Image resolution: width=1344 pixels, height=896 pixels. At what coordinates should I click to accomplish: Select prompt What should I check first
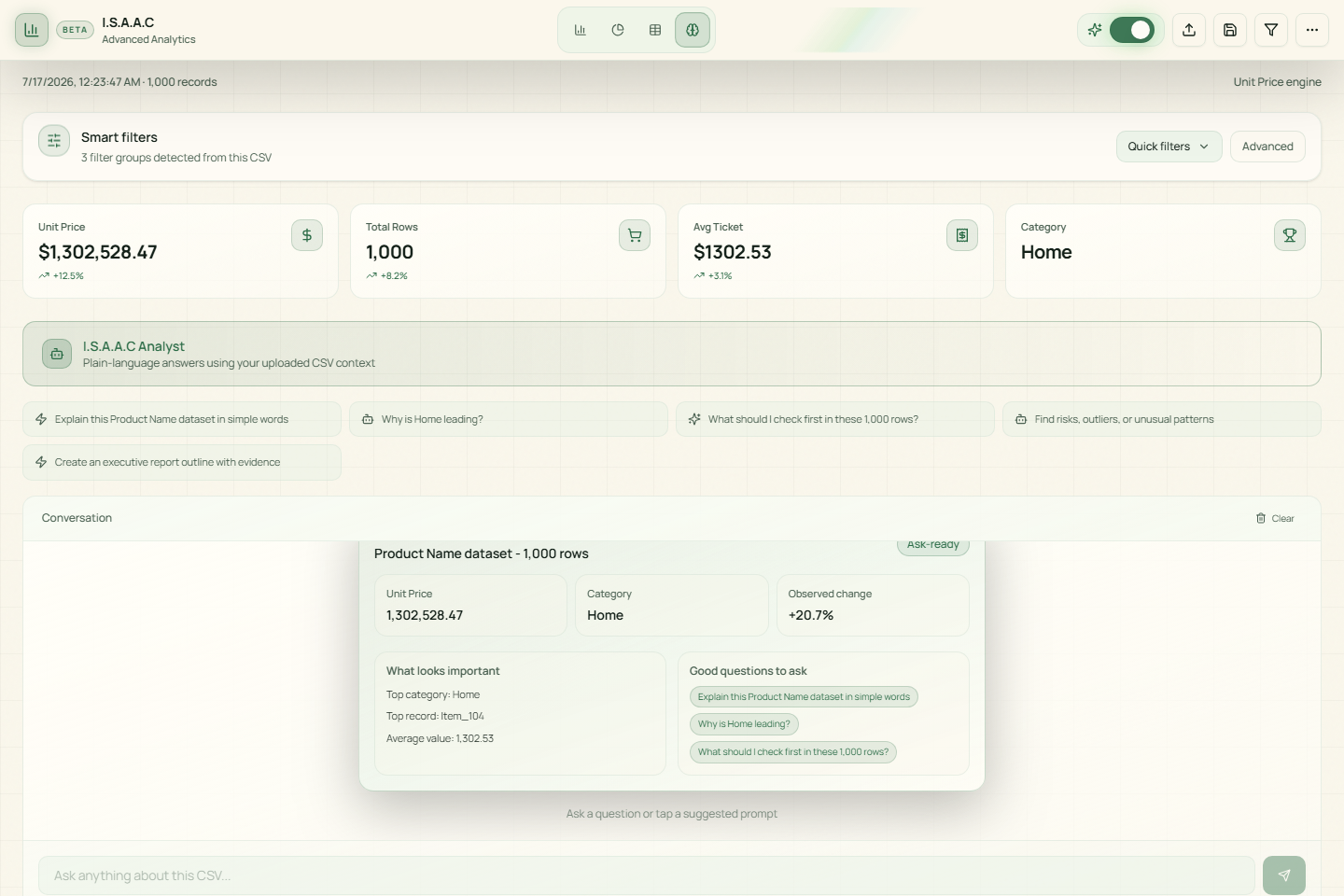point(835,419)
